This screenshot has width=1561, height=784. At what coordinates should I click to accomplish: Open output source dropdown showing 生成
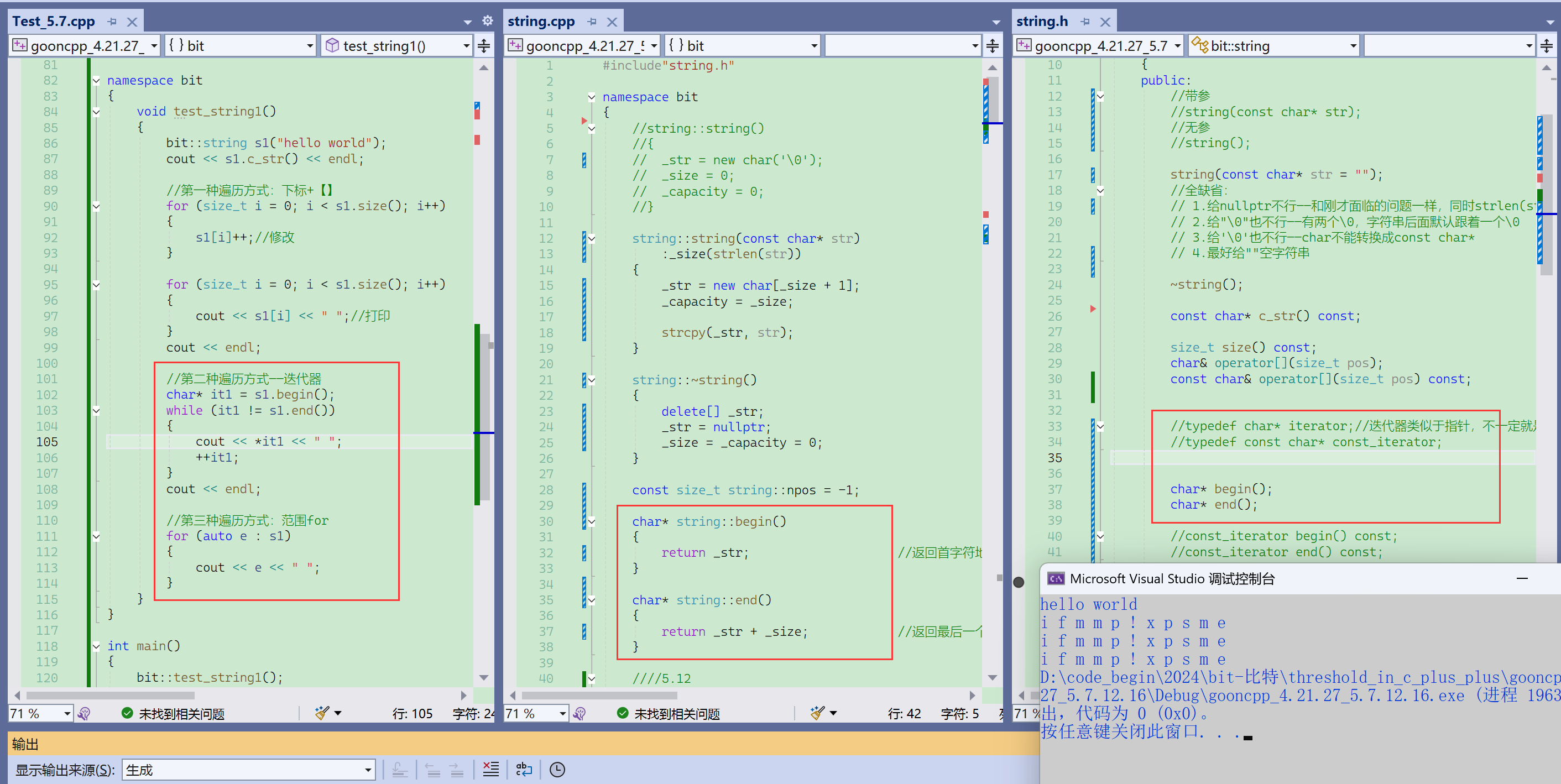click(x=248, y=770)
